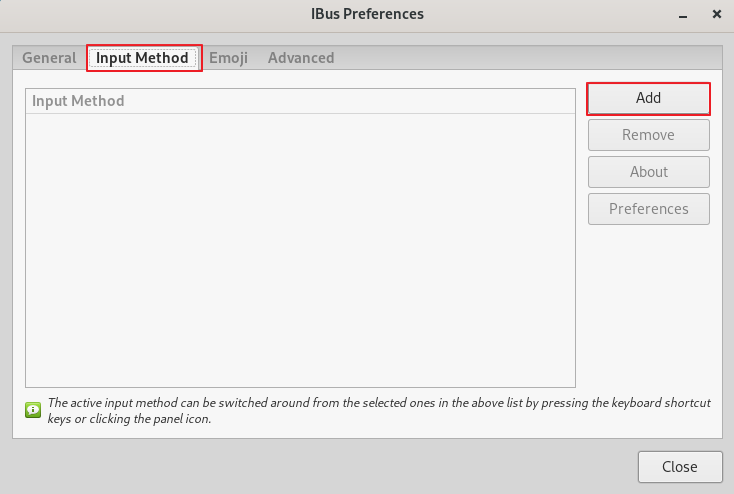Click the About button
This screenshot has height=494, width=734.
(648, 172)
